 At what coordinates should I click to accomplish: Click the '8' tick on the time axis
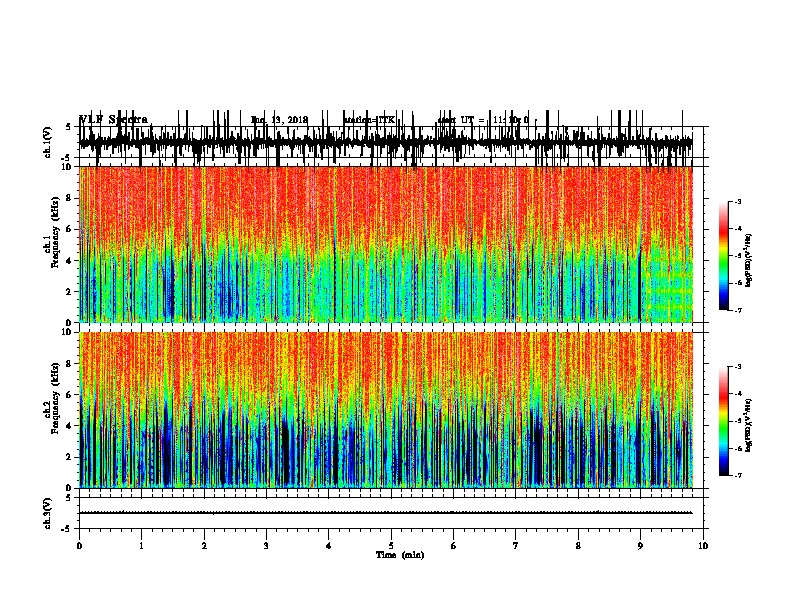(x=578, y=546)
